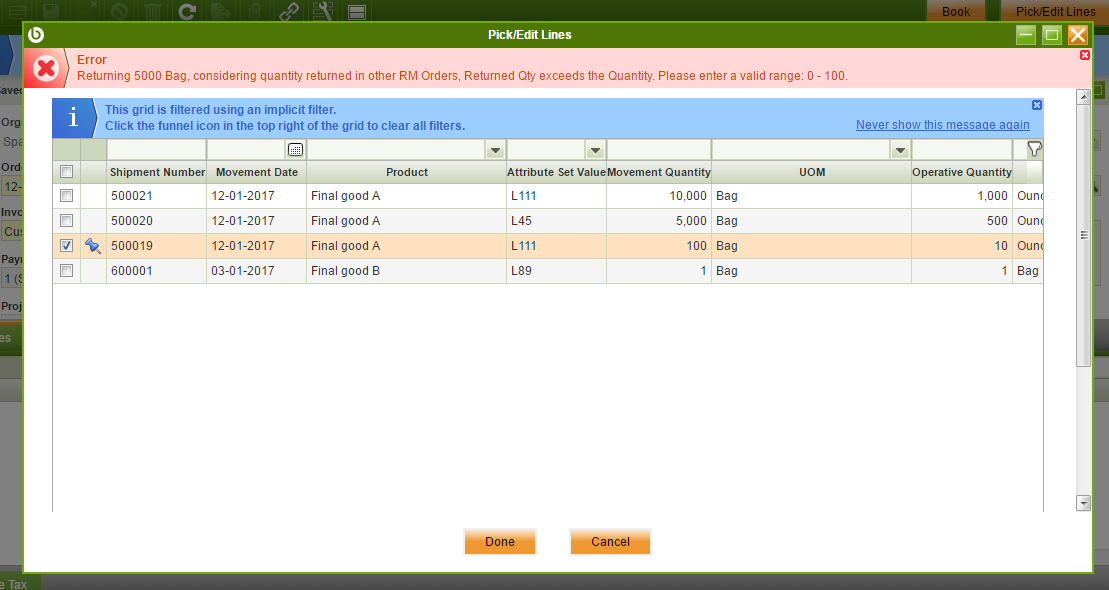Image resolution: width=1109 pixels, height=590 pixels.
Task: Check the box for shipment 500021
Action: (66, 196)
